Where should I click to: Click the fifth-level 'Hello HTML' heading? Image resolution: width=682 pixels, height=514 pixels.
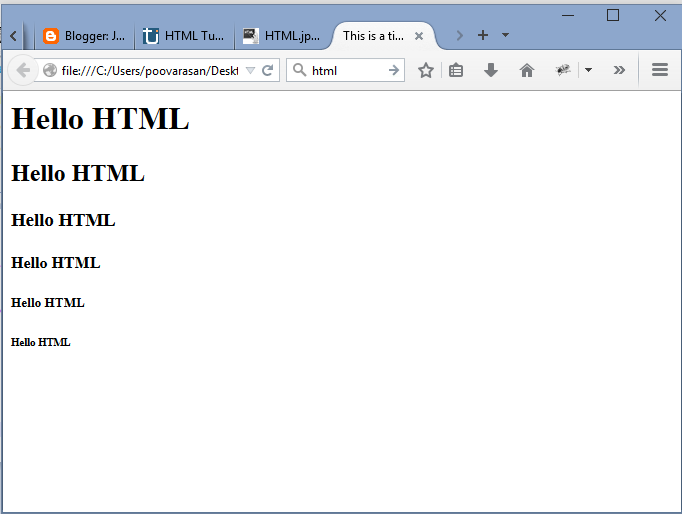click(x=48, y=303)
